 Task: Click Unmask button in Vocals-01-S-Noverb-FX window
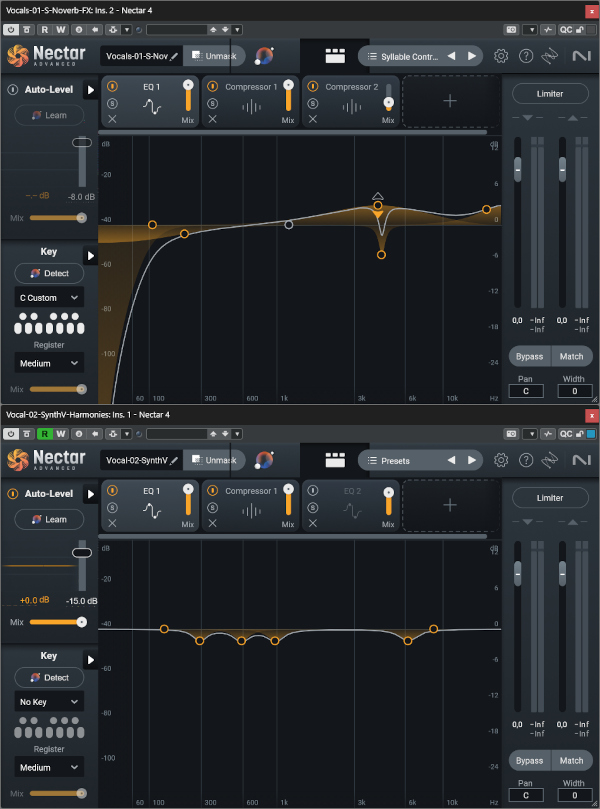[x=214, y=56]
